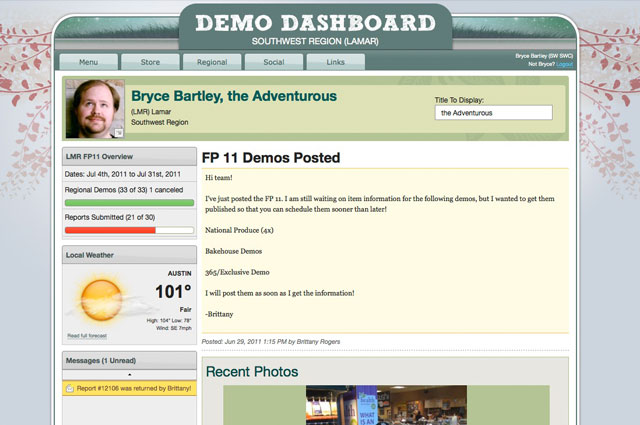Switch to the Regional tab
The width and height of the screenshot is (640, 425).
(x=212, y=62)
